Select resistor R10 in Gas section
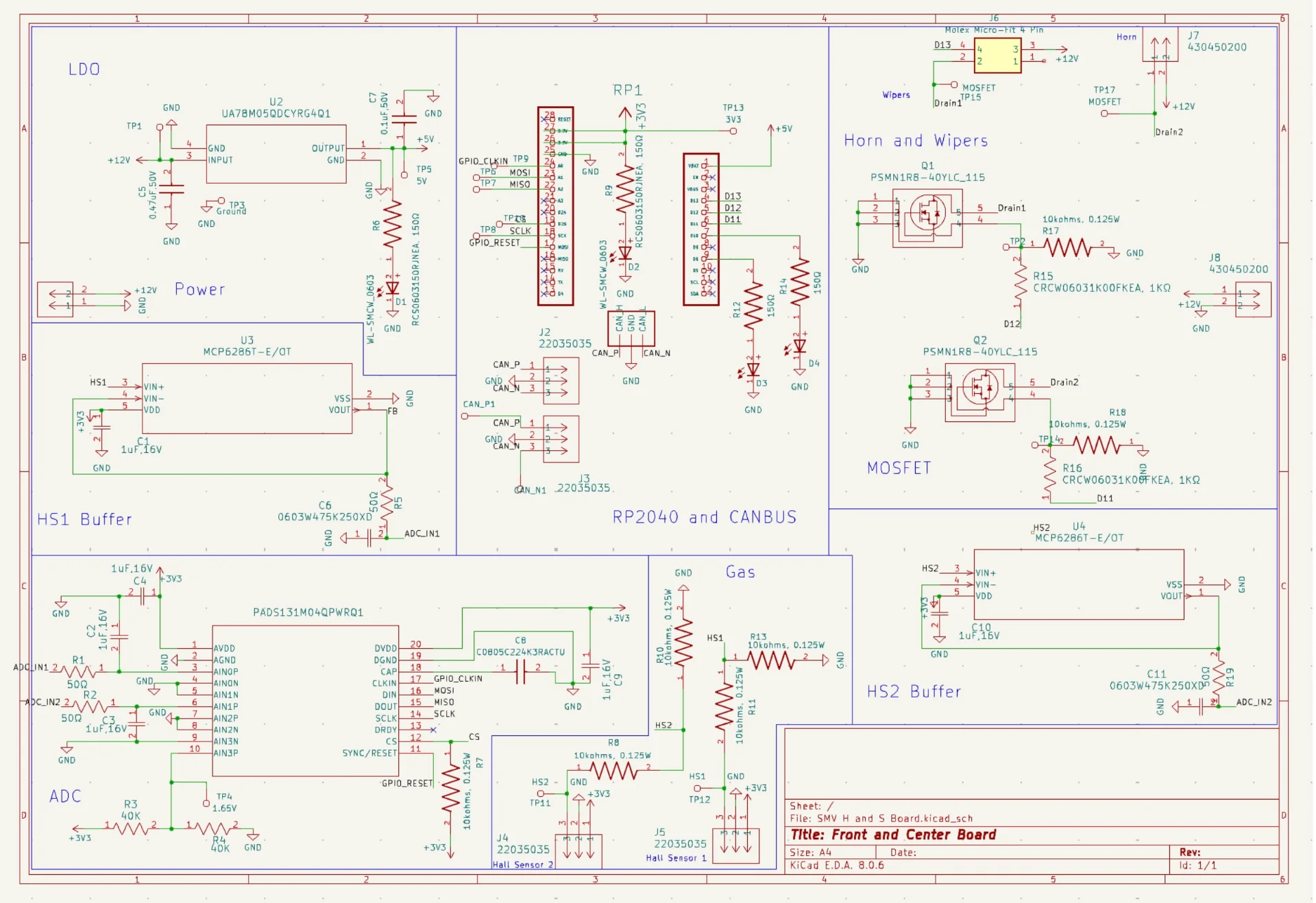 tap(683, 642)
